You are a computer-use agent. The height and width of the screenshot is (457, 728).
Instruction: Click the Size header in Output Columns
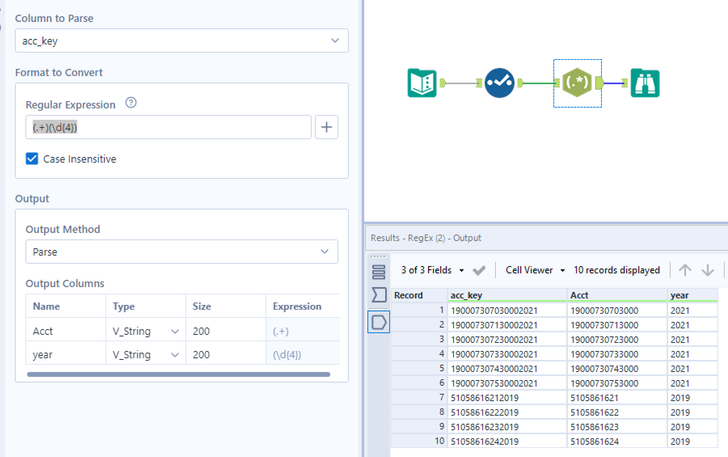[226, 307]
